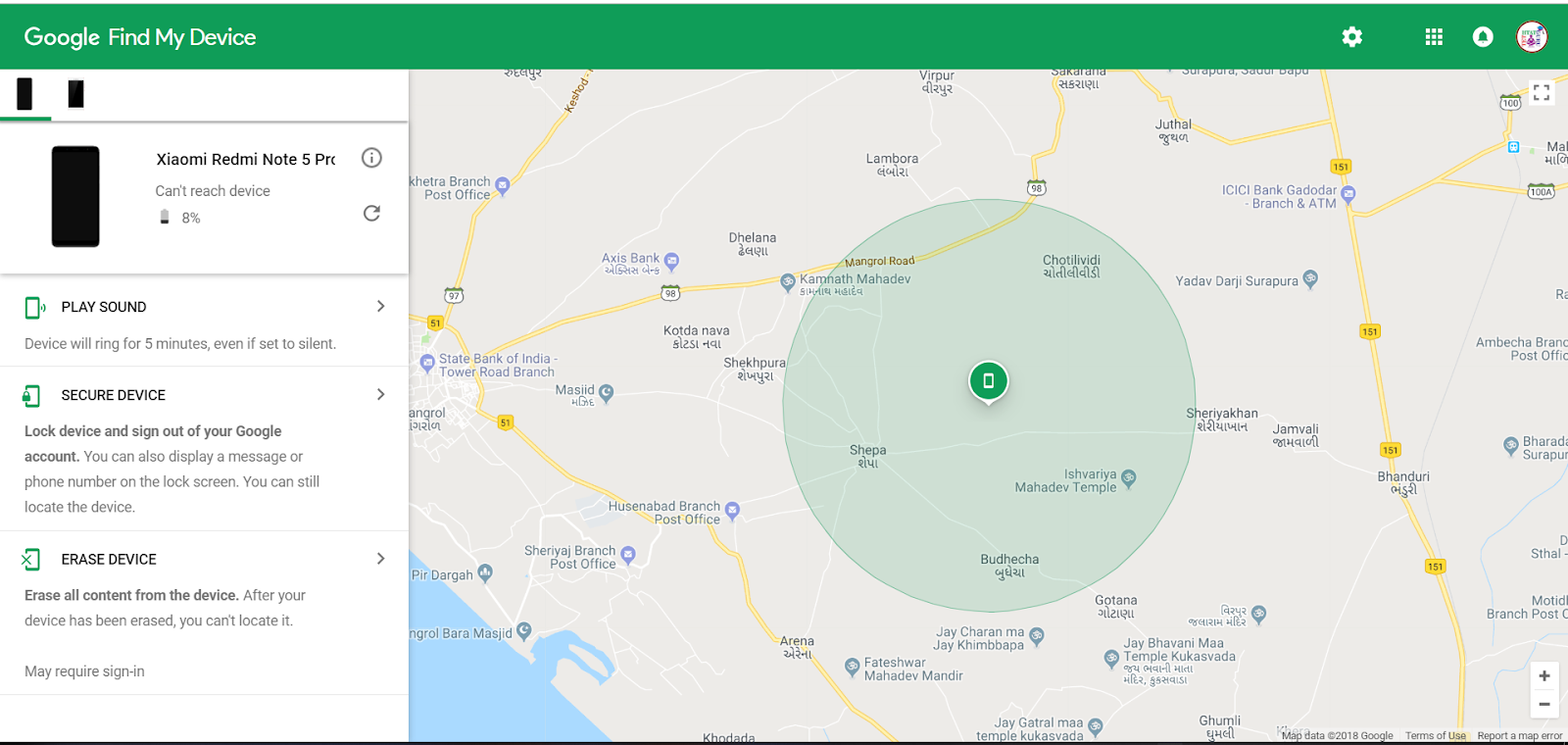Click the Pir Dargah map pin

click(x=485, y=572)
